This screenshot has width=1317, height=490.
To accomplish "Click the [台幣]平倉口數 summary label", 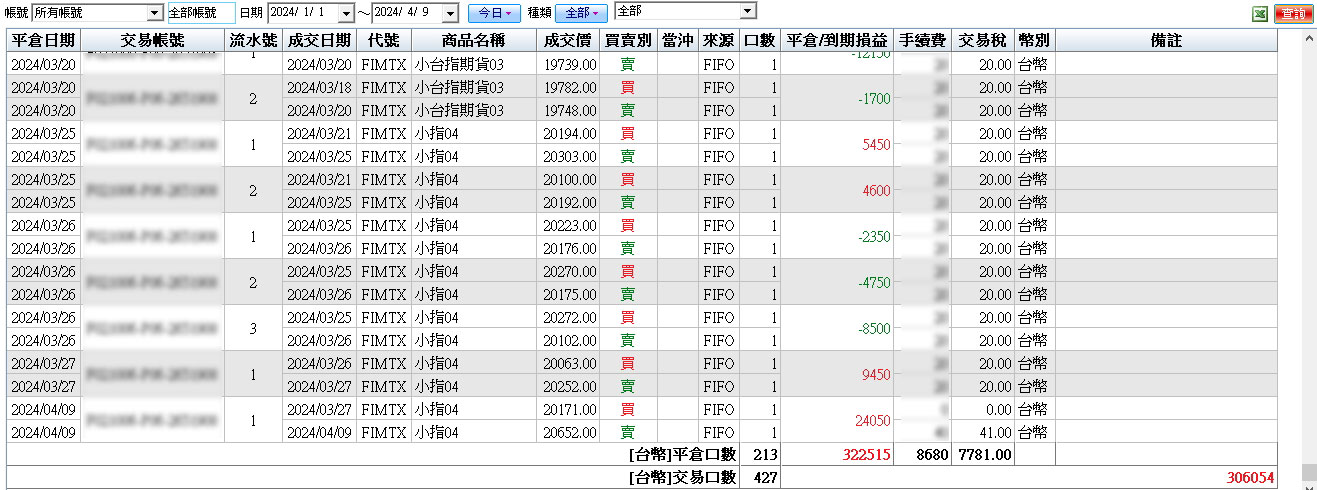I will click(682, 455).
